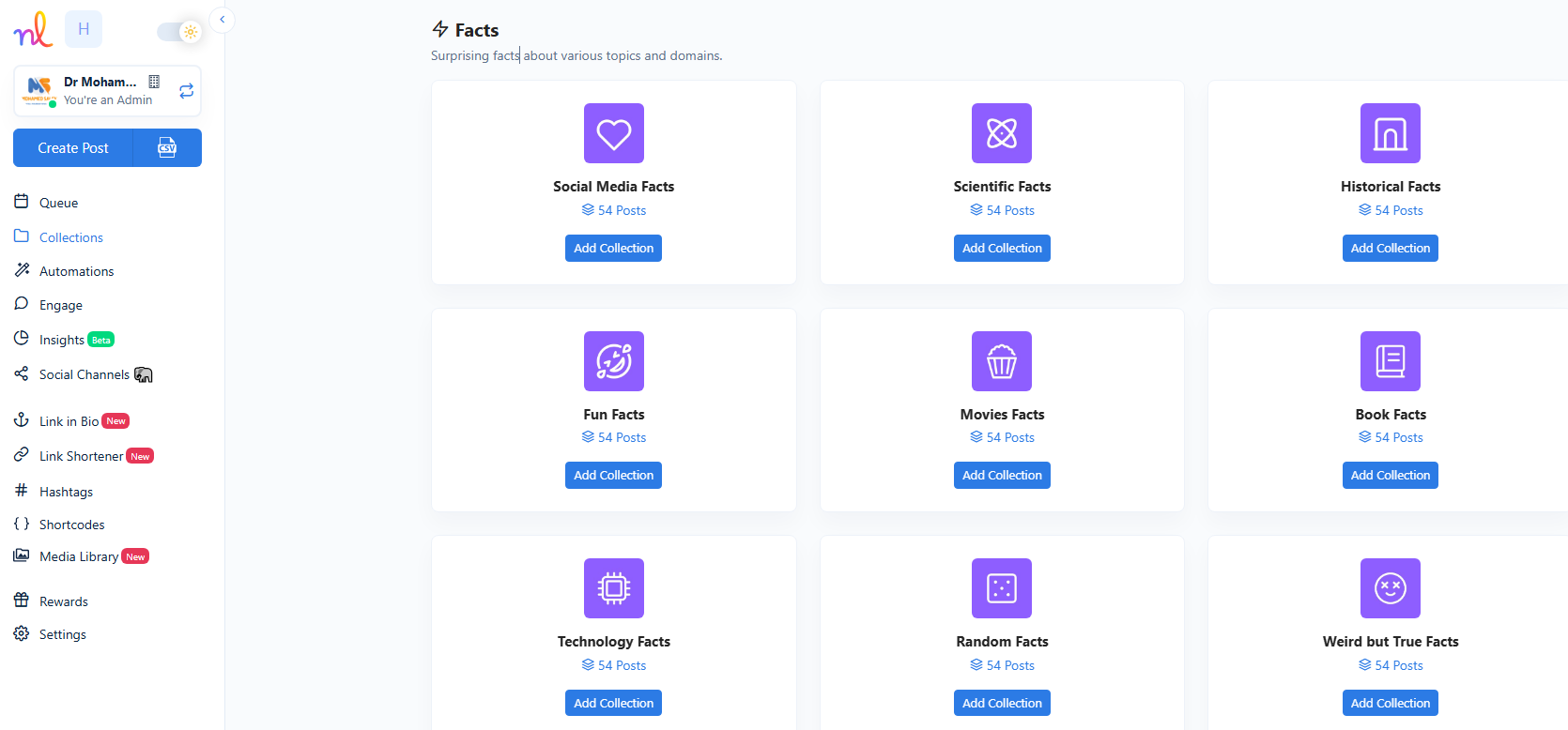Add the Historical Facts collection
Image resolution: width=1568 pixels, height=730 pixels.
(x=1391, y=248)
